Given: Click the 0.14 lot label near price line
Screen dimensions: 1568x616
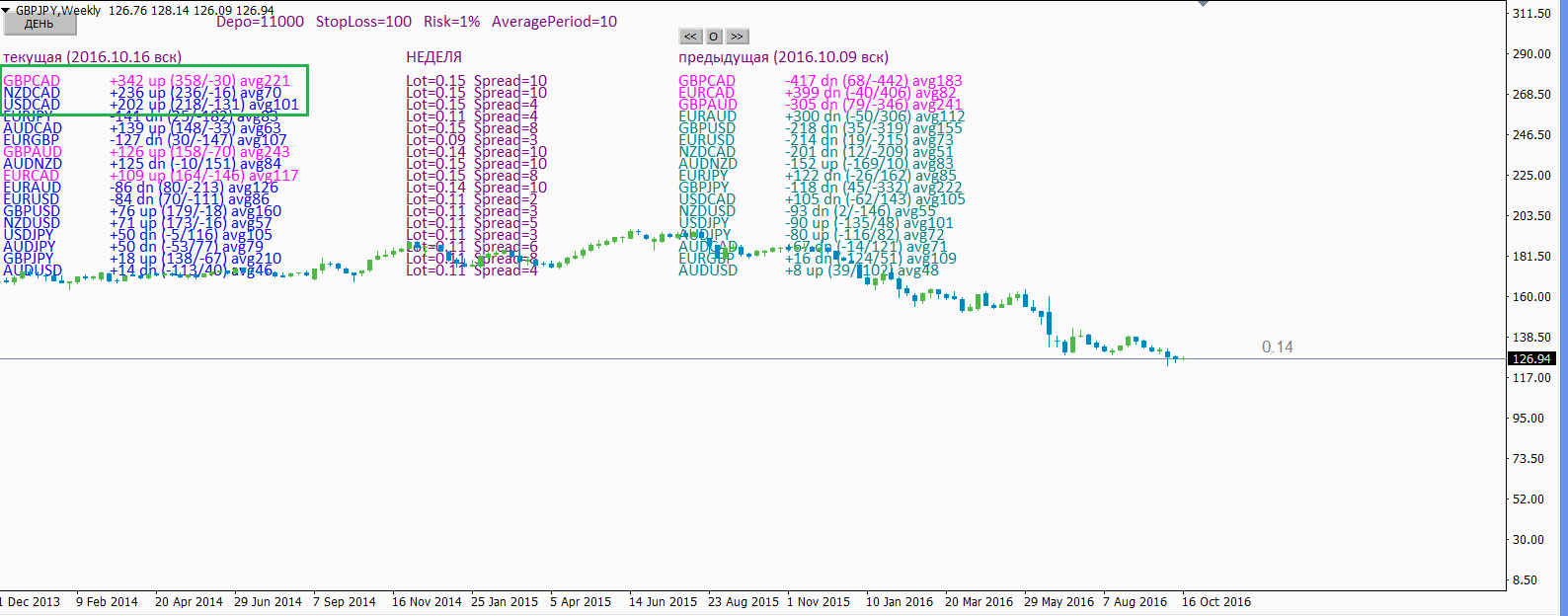Looking at the screenshot, I should [x=1278, y=346].
